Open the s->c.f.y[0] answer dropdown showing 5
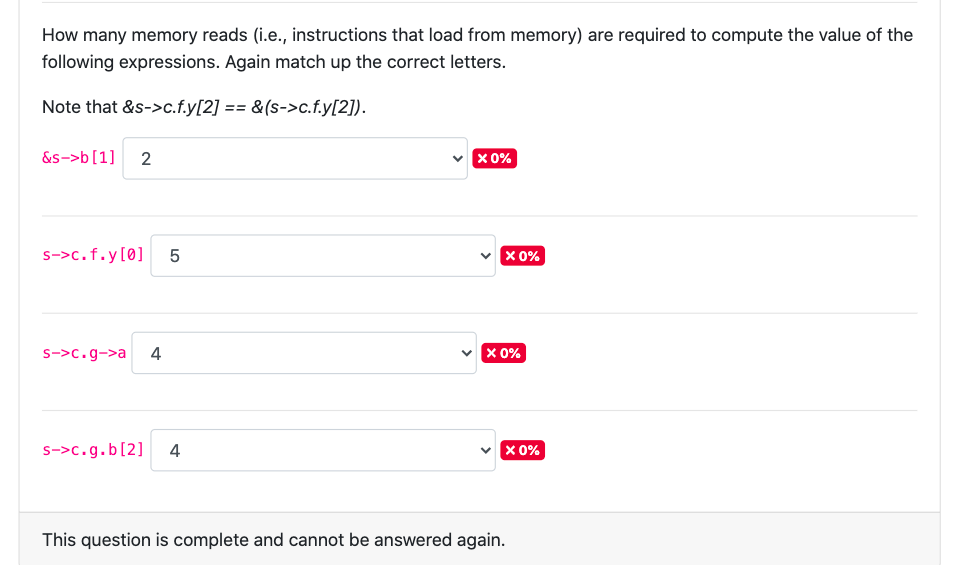Viewport: 965px width, 565px height. pos(323,255)
